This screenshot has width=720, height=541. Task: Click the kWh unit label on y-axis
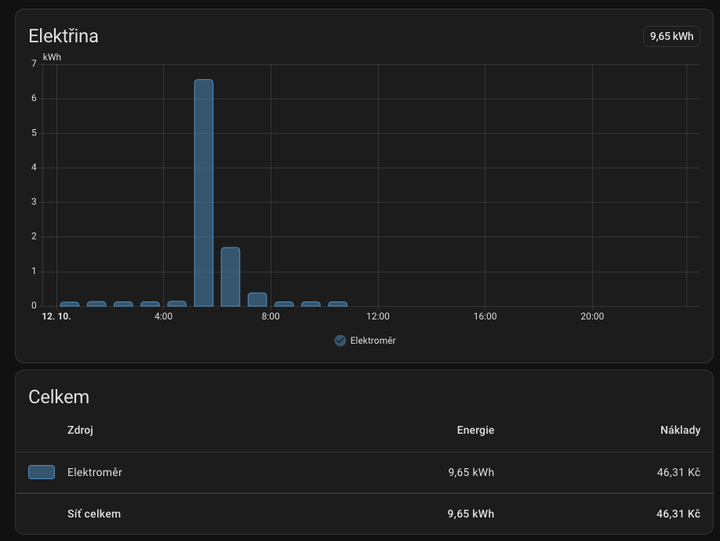(x=52, y=57)
